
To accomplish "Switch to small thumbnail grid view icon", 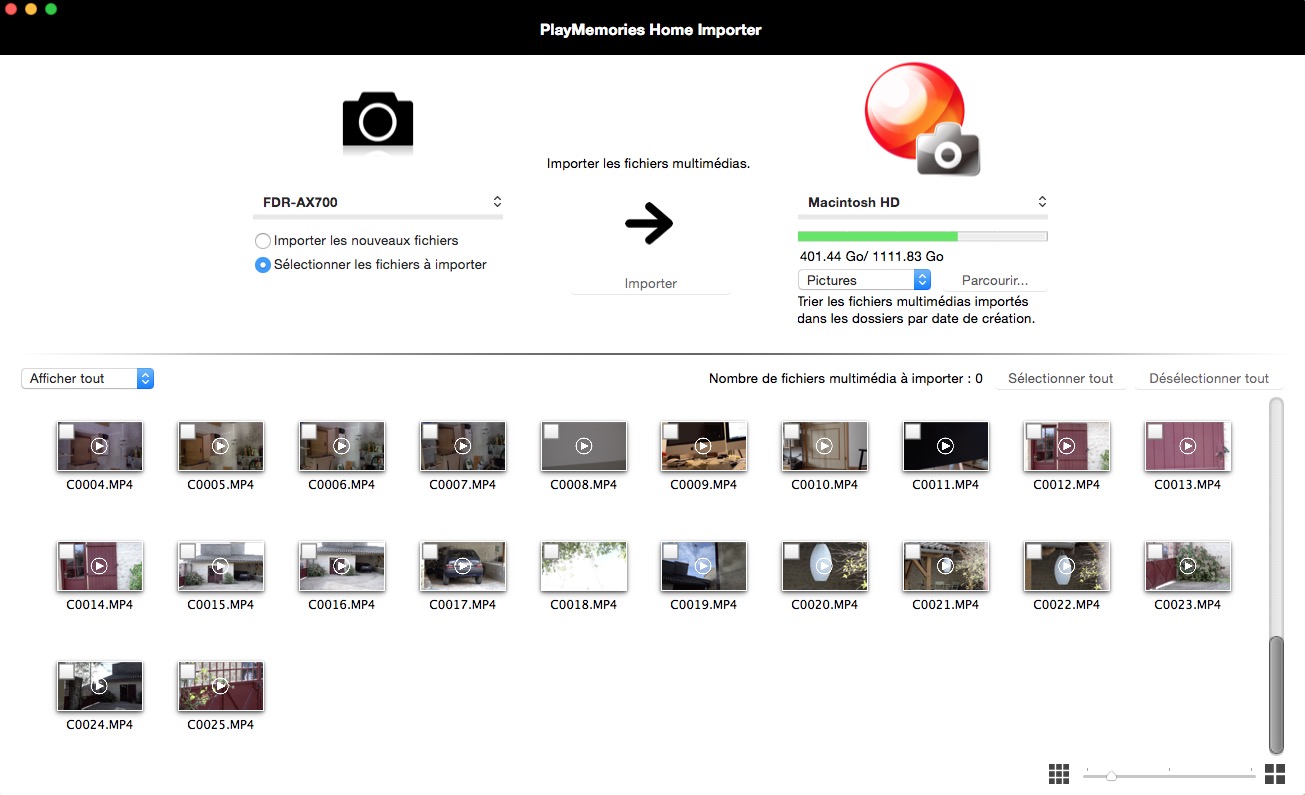I will (x=1059, y=774).
